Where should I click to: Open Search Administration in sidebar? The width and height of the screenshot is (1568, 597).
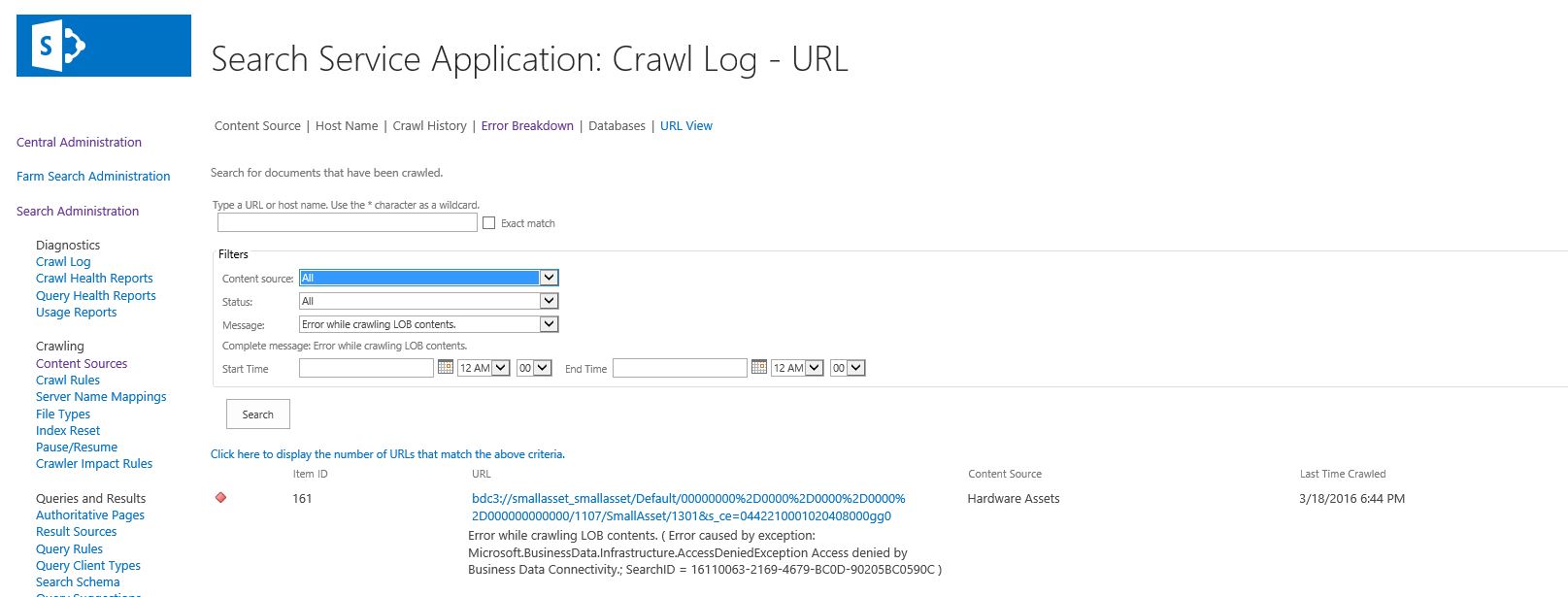pyautogui.click(x=78, y=211)
